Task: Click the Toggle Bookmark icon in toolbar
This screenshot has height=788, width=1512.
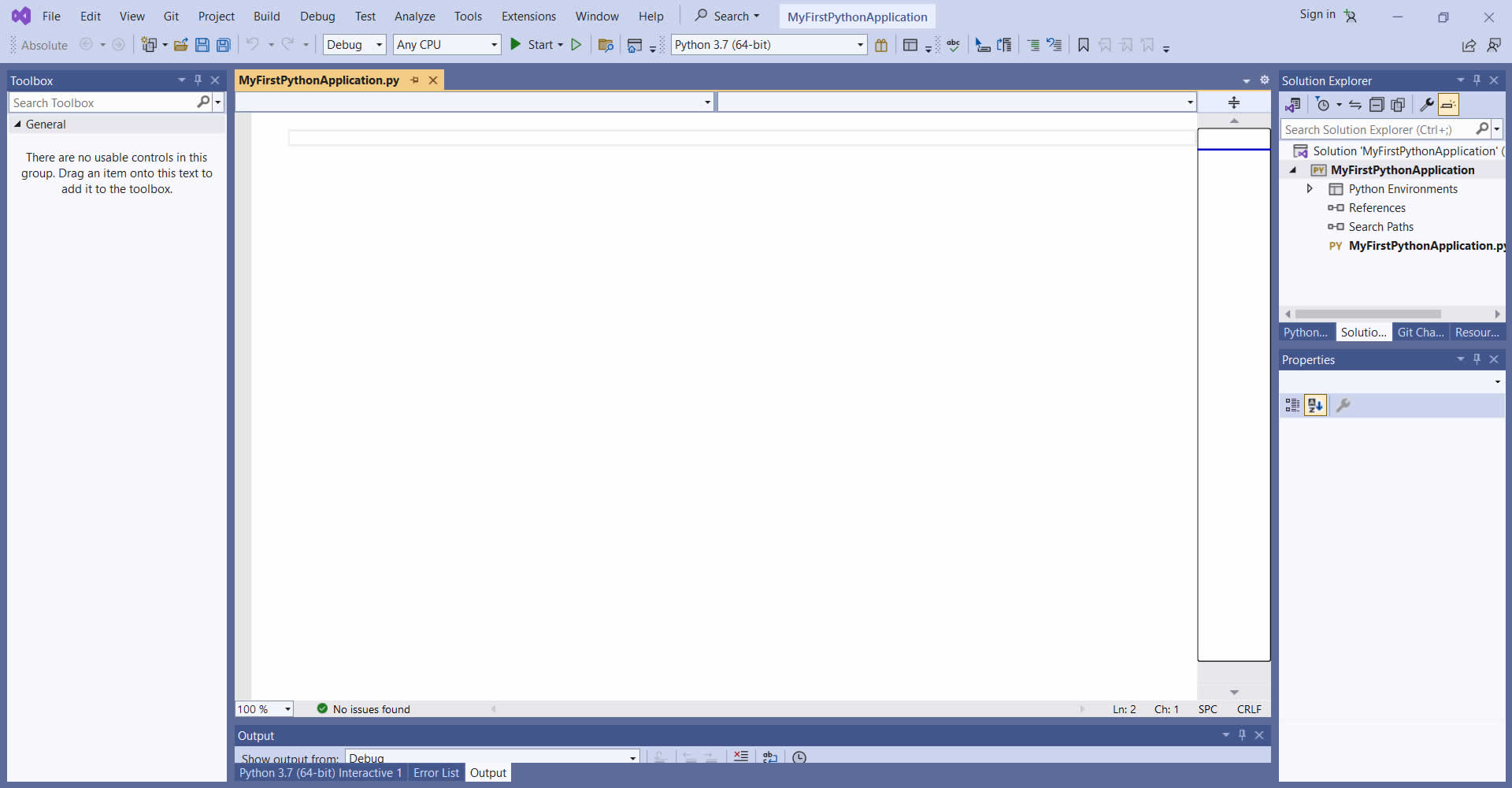Action: (x=1084, y=45)
